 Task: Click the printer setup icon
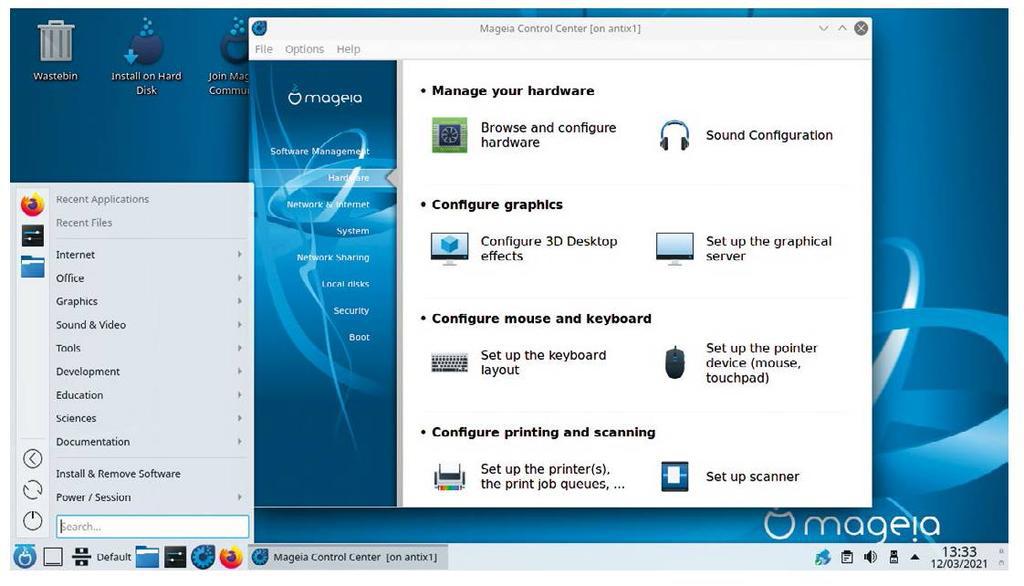[449, 476]
